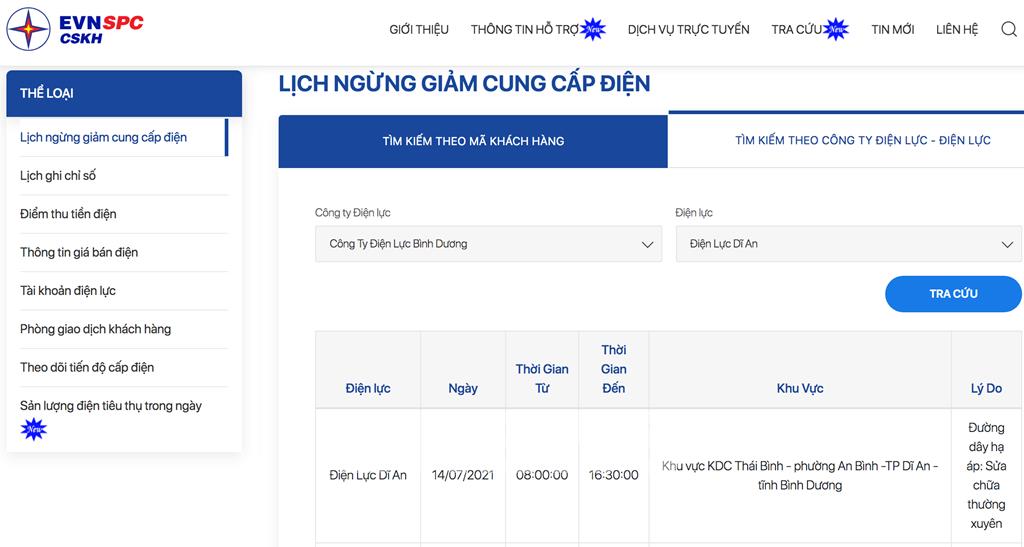
Task: Click the Ngày column header
Action: pyautogui.click(x=463, y=388)
